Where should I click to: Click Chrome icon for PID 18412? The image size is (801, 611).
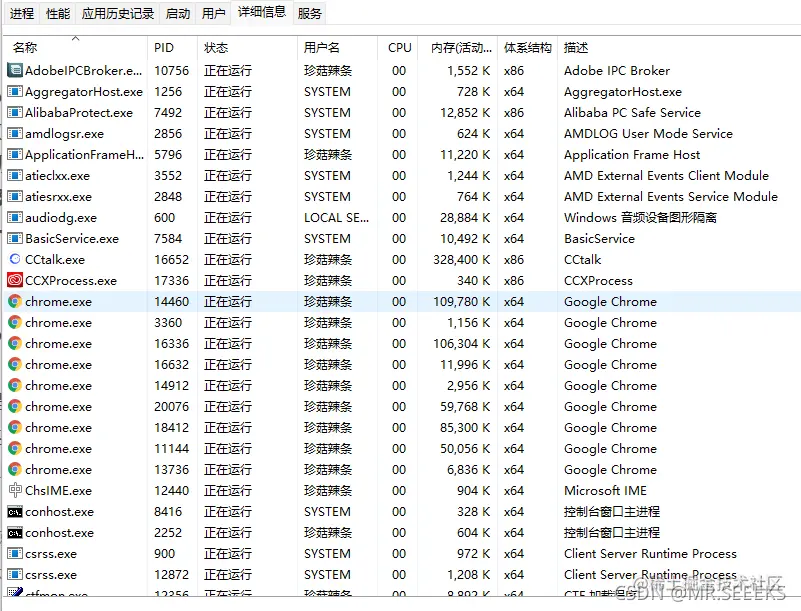15,427
